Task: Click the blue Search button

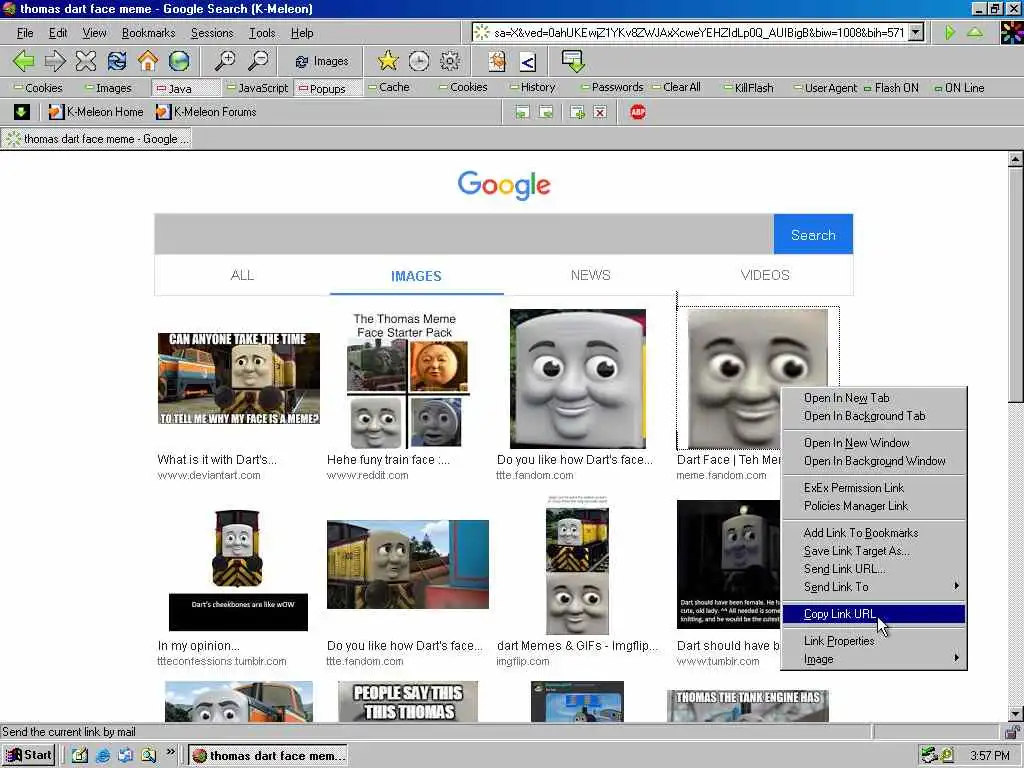Action: pyautogui.click(x=813, y=234)
